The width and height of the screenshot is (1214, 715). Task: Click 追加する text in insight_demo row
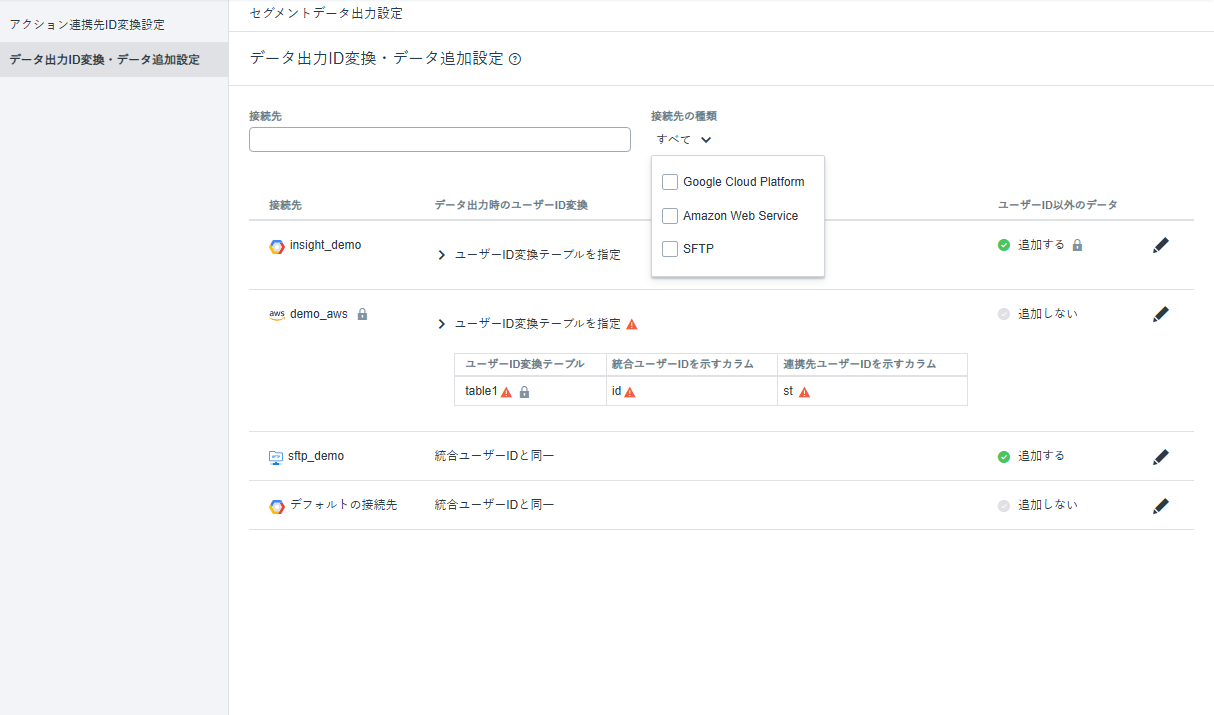point(1041,245)
